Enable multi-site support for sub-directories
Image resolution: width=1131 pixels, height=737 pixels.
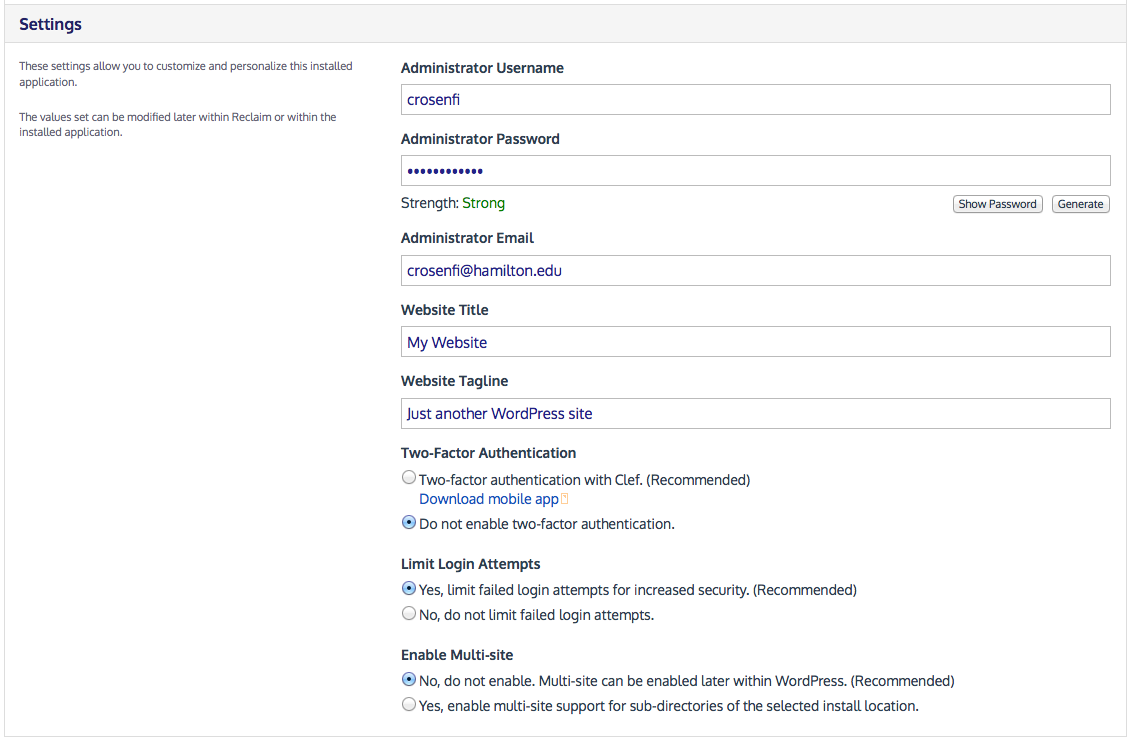click(x=409, y=704)
